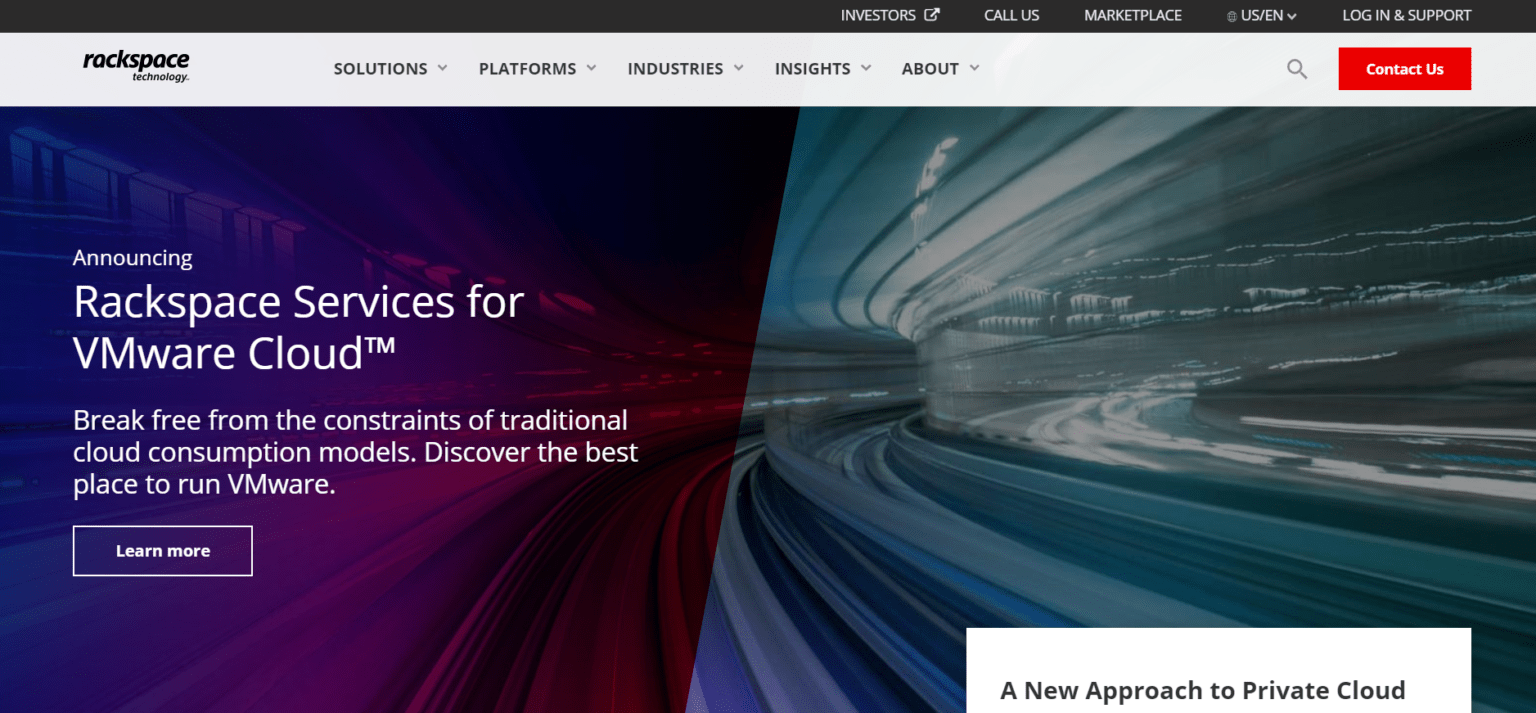Click the Rackspace Services for VMware Cloud headline
This screenshot has width=1536, height=713.
298,327
